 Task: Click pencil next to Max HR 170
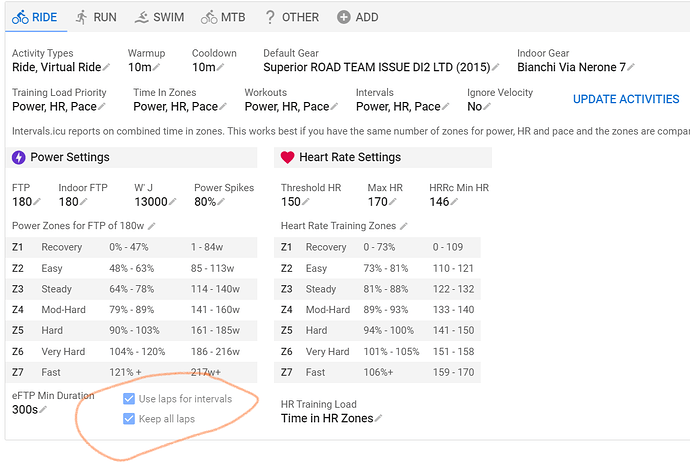(393, 202)
